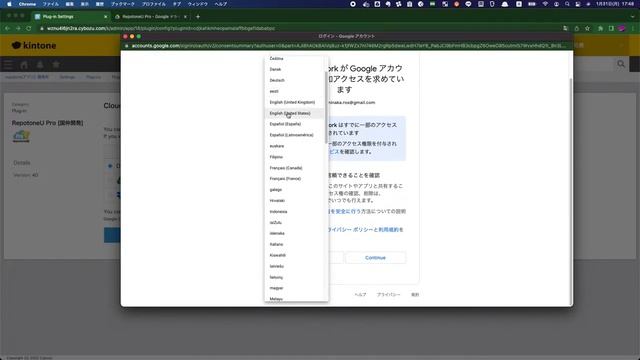Open a new browser tab
The image size is (640, 360).
pos(198,17)
